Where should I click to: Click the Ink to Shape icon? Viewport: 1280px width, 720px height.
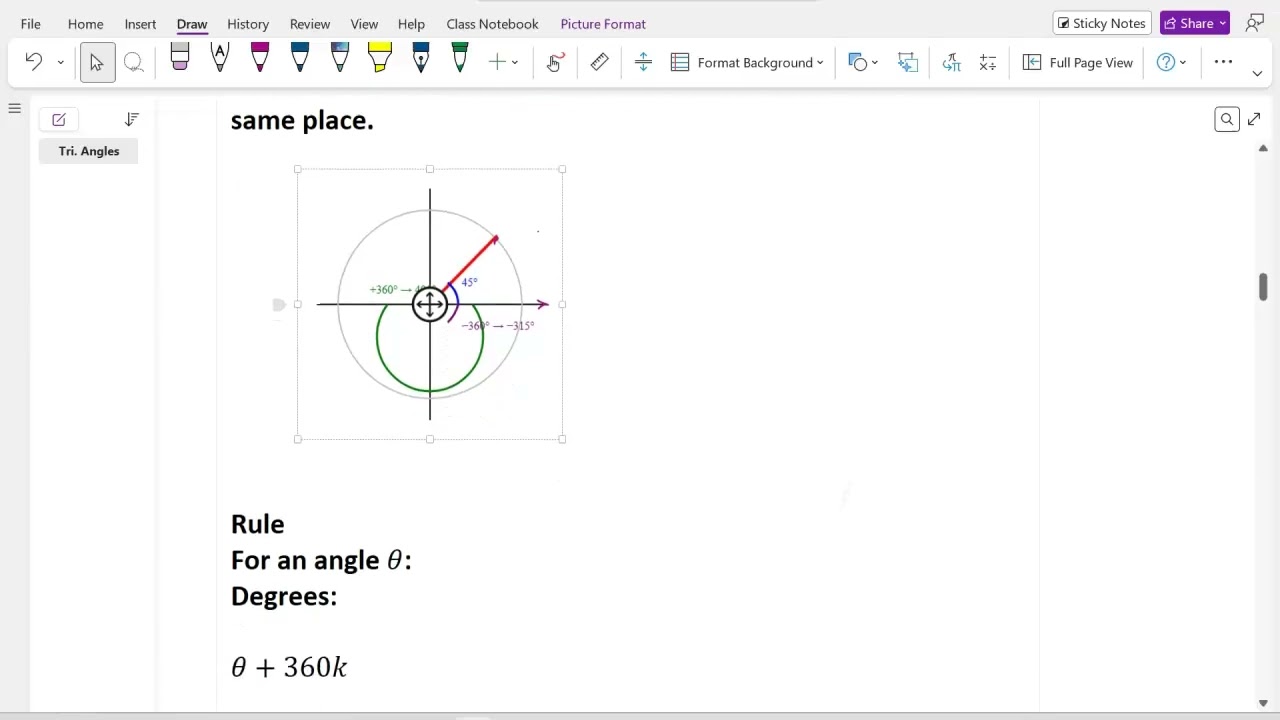coord(907,62)
